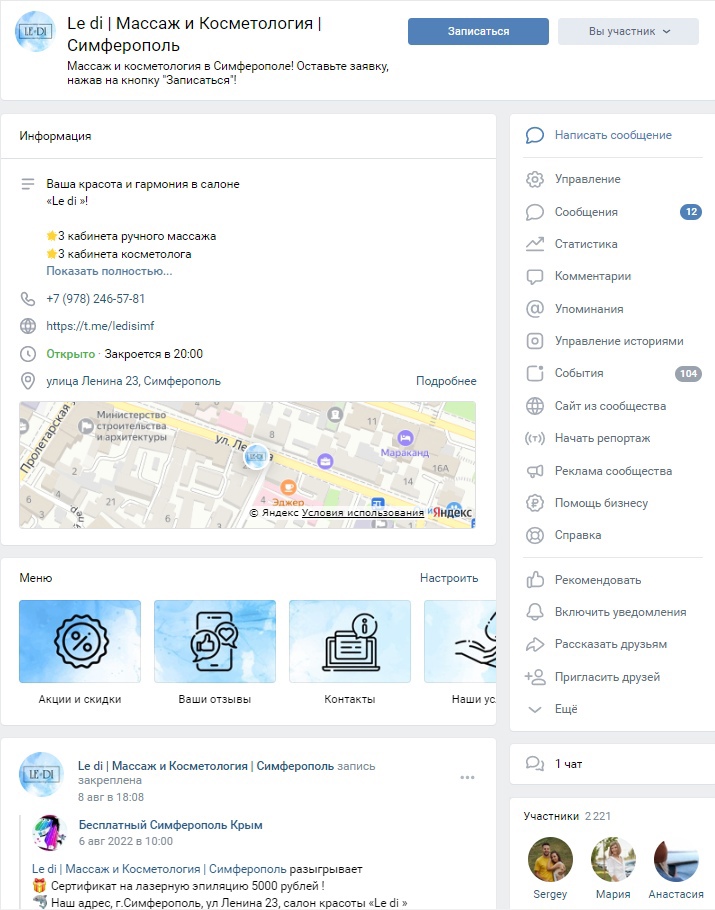The image size is (715, 910).
Task: Open the Статистика chart icon
Action: (x=535, y=244)
